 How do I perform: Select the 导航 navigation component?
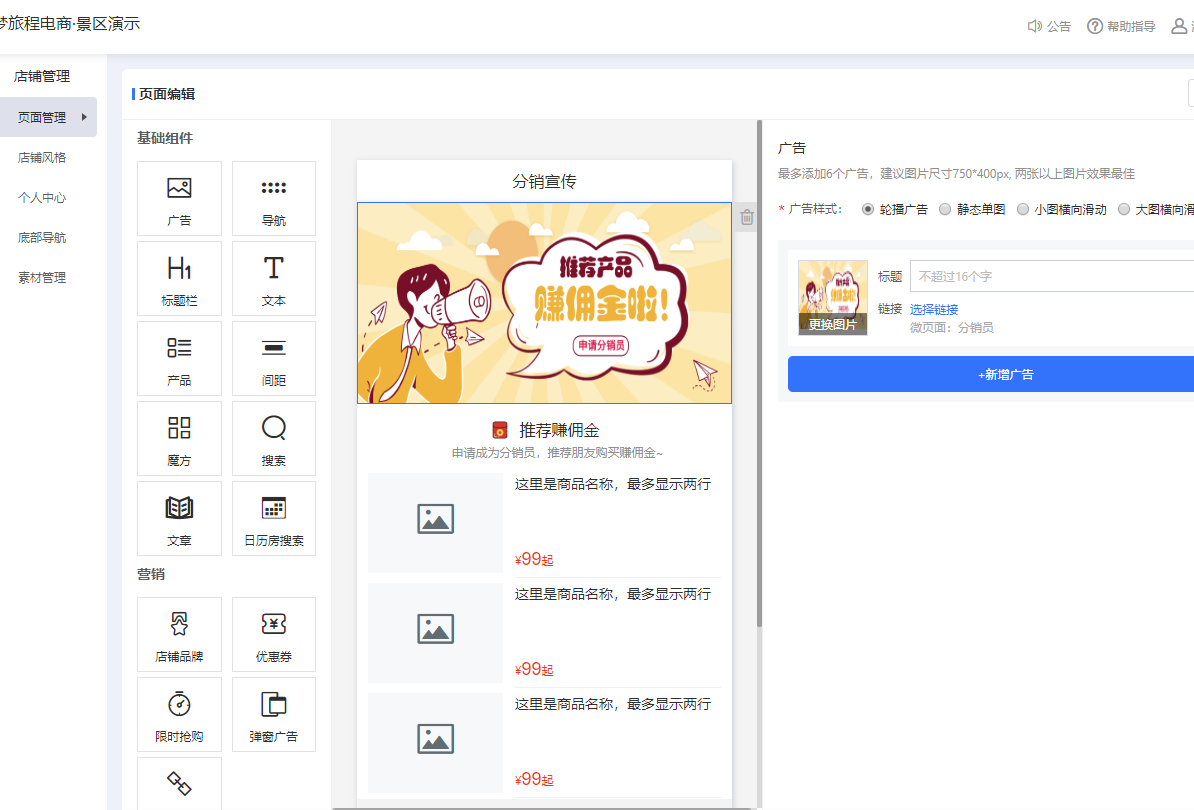(273, 198)
